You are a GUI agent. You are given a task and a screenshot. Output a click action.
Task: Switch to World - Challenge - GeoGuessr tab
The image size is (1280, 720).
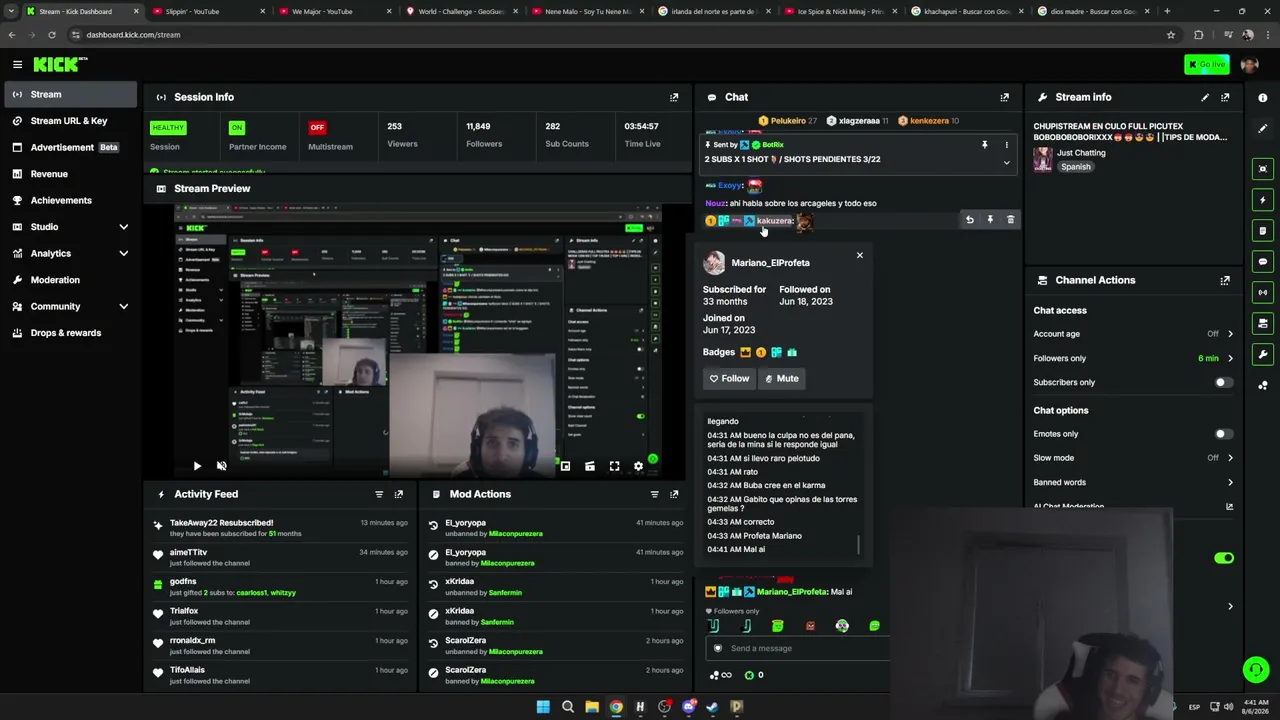(x=461, y=11)
